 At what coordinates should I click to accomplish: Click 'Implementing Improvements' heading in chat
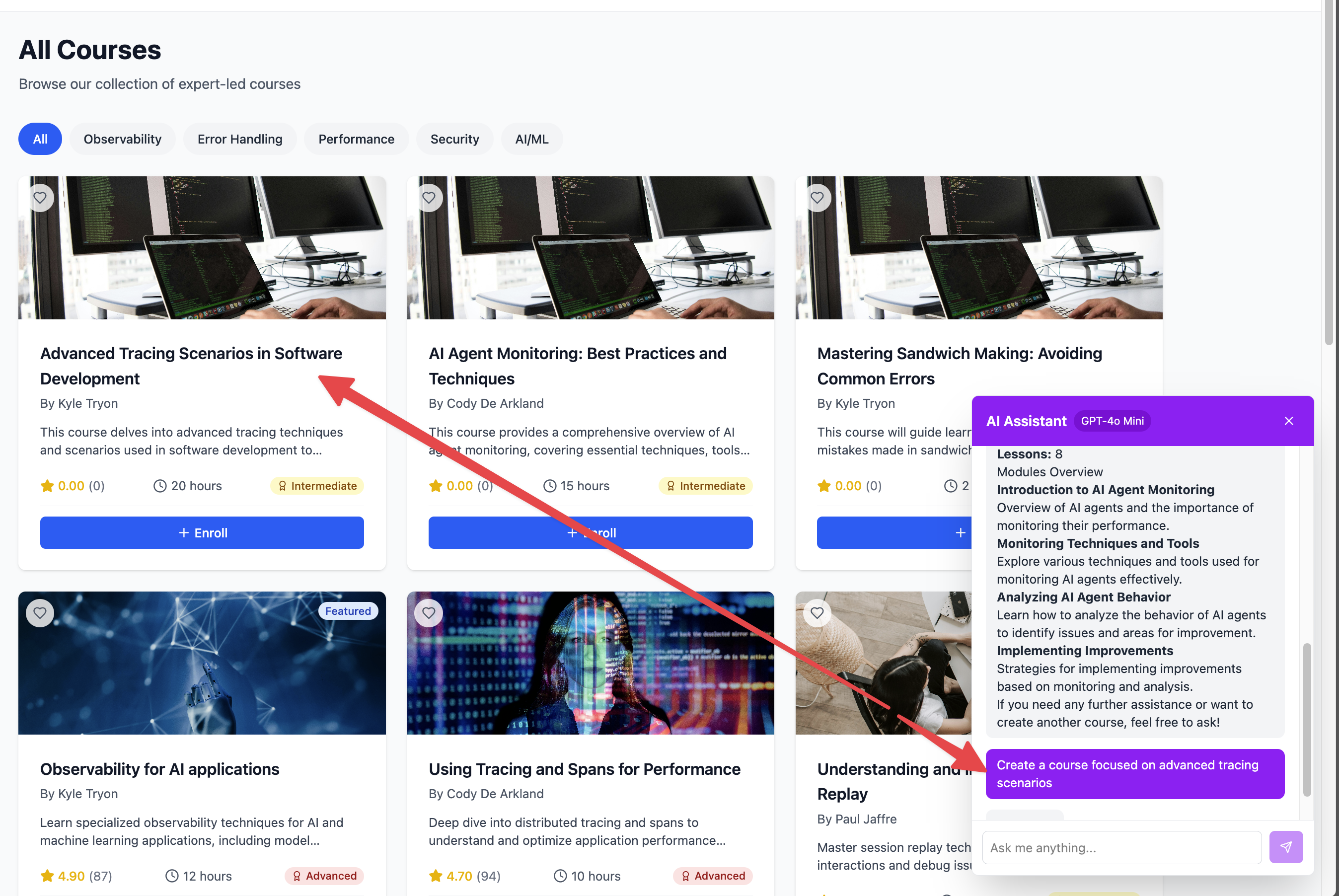point(1084,650)
